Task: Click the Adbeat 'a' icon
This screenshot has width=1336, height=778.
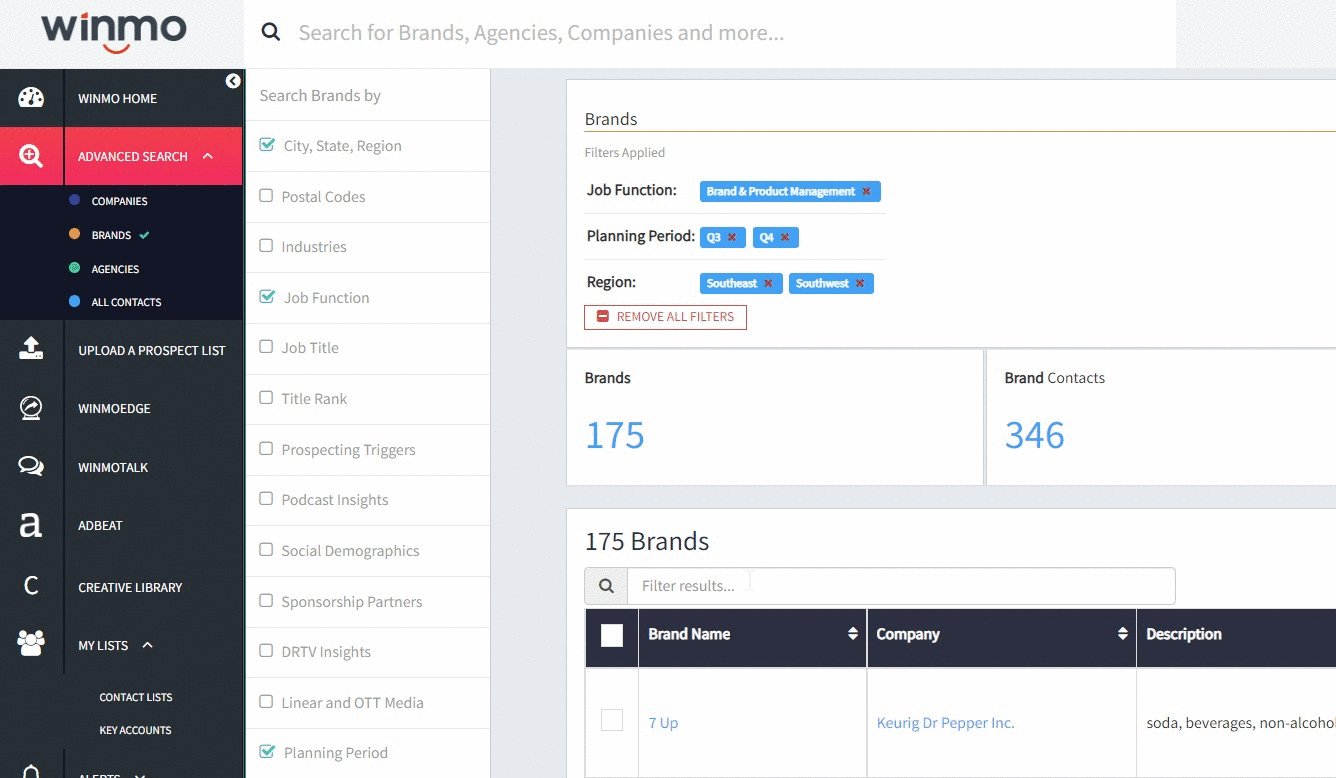Action: tap(31, 525)
